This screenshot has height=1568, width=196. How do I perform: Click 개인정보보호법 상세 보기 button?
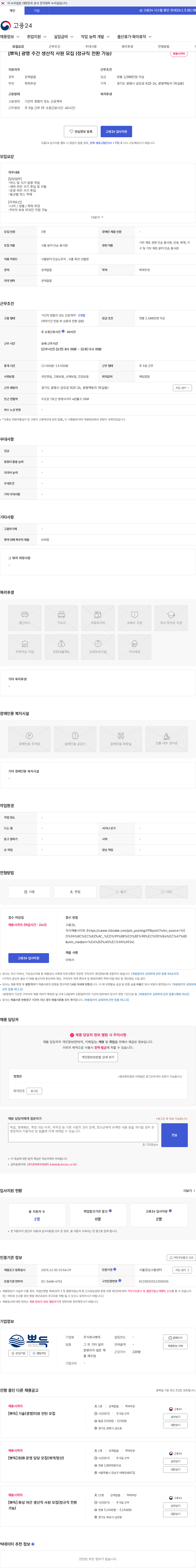point(98,1057)
